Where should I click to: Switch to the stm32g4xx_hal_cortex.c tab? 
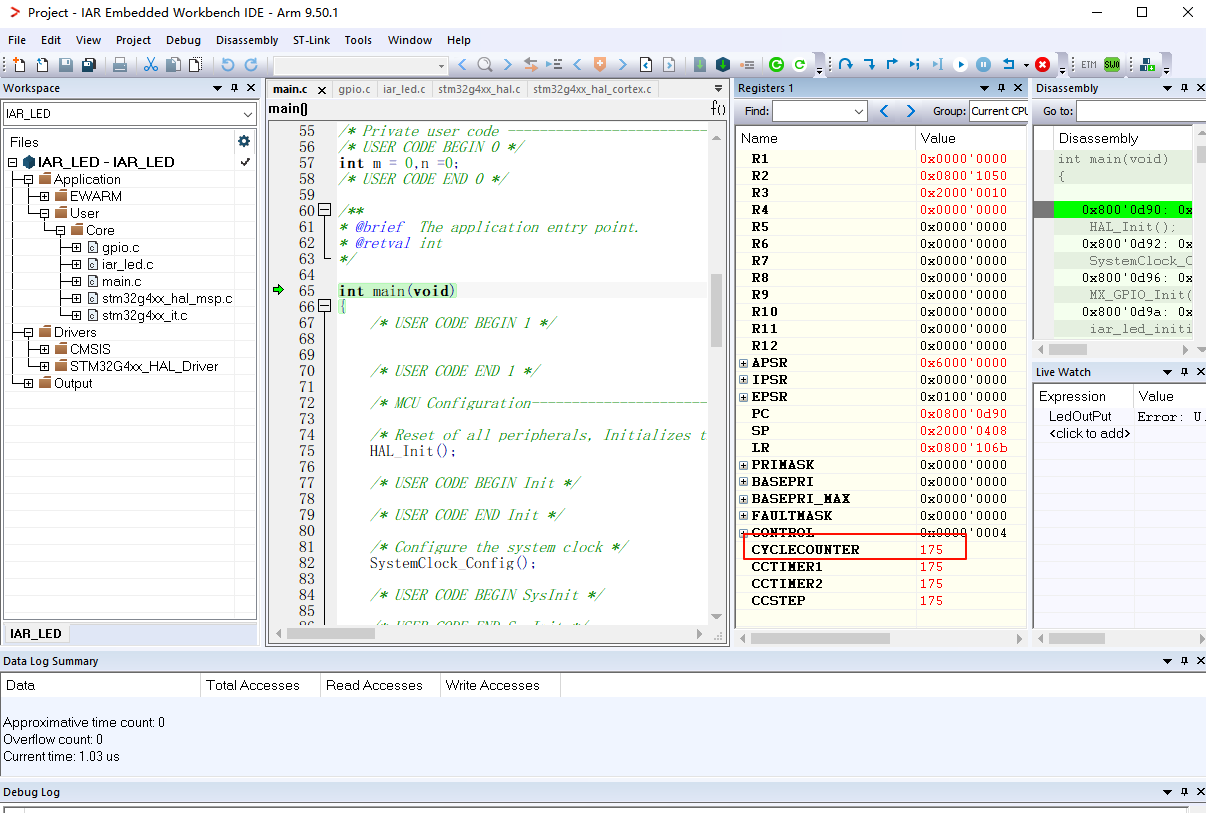(x=592, y=89)
